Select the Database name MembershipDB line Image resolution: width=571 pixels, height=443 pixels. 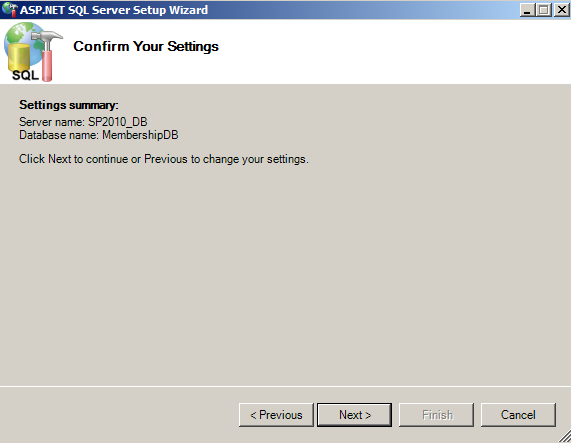click(99, 135)
